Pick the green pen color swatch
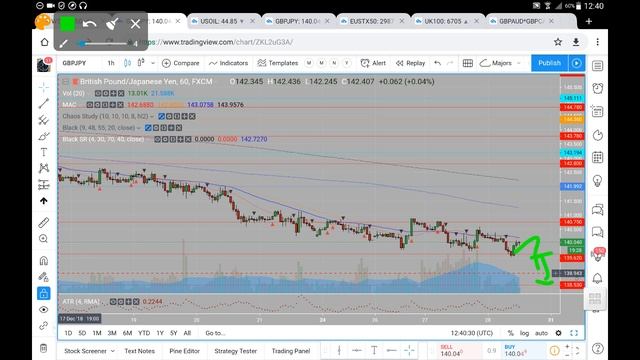The height and width of the screenshot is (360, 640). point(67,24)
